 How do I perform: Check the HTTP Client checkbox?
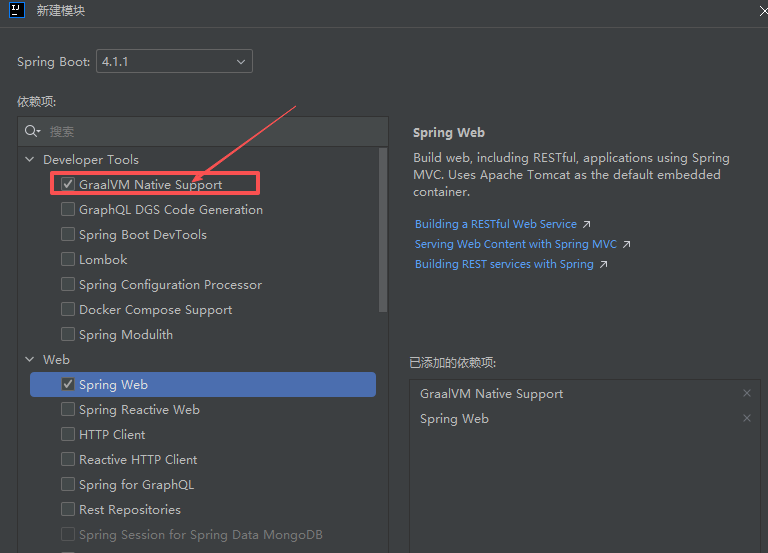coord(68,434)
